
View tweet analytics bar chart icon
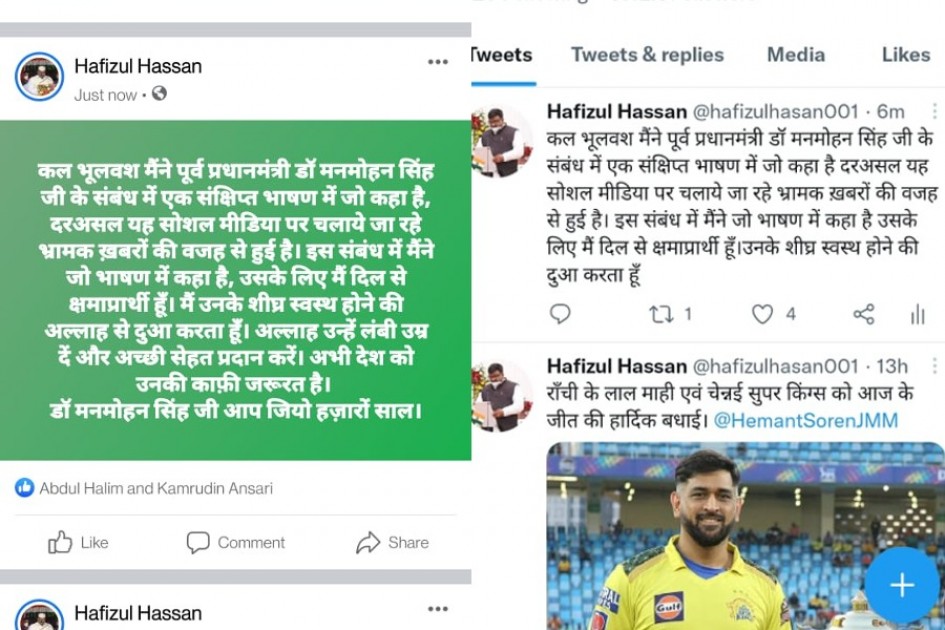point(917,314)
